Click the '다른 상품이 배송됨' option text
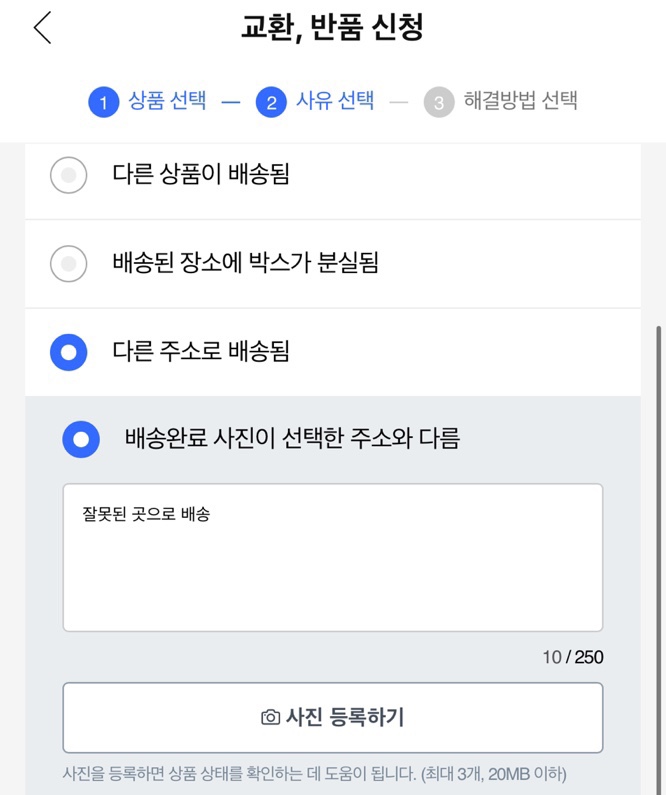 201,175
